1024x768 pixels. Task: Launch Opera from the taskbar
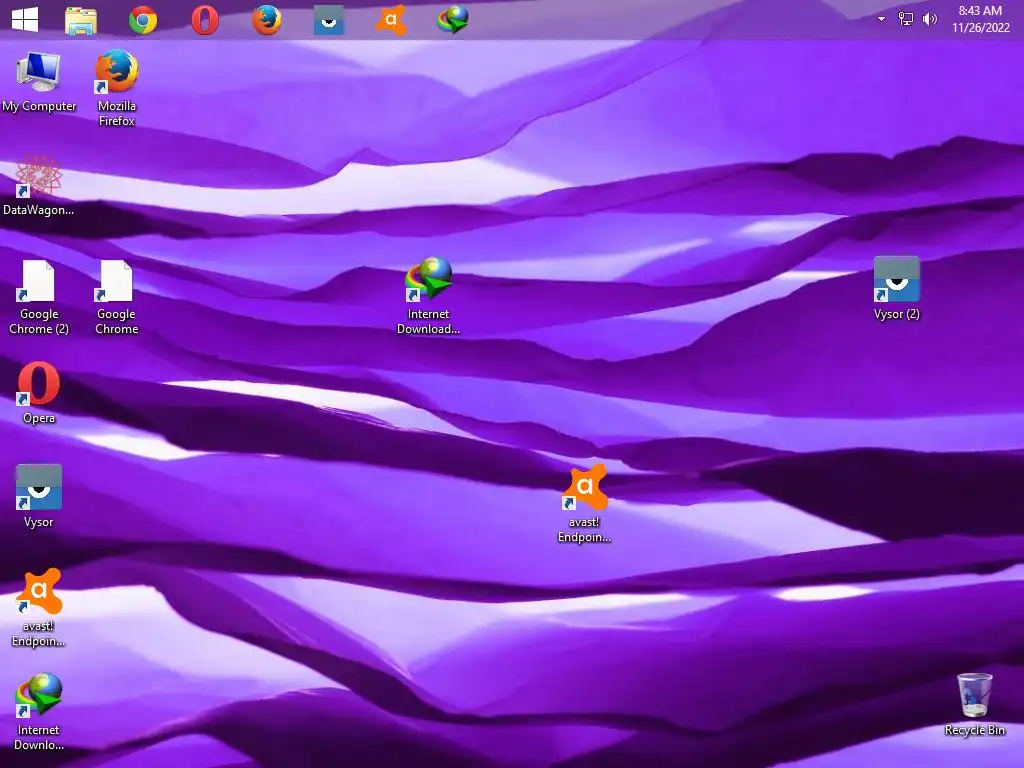(x=205, y=20)
